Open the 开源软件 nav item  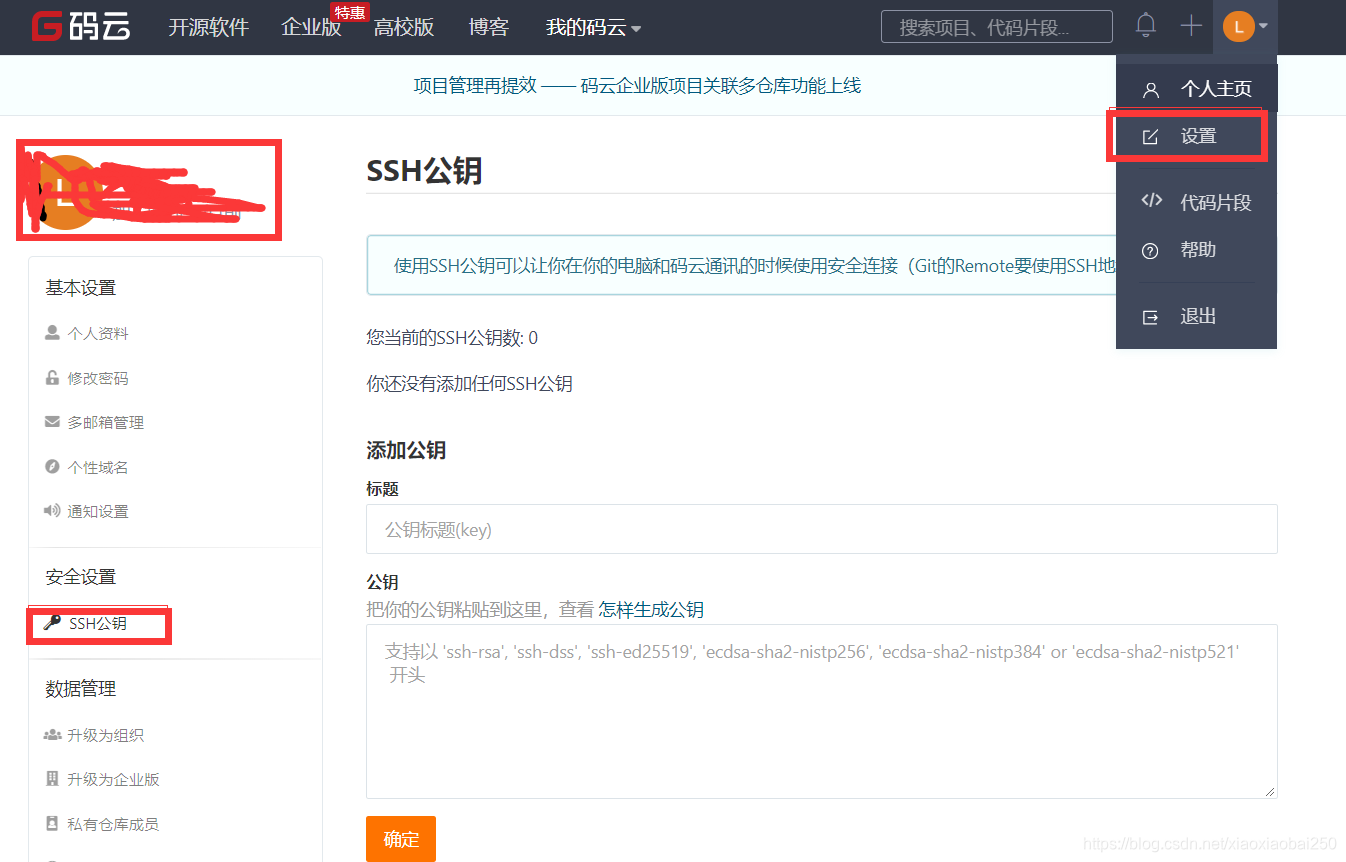point(208,27)
